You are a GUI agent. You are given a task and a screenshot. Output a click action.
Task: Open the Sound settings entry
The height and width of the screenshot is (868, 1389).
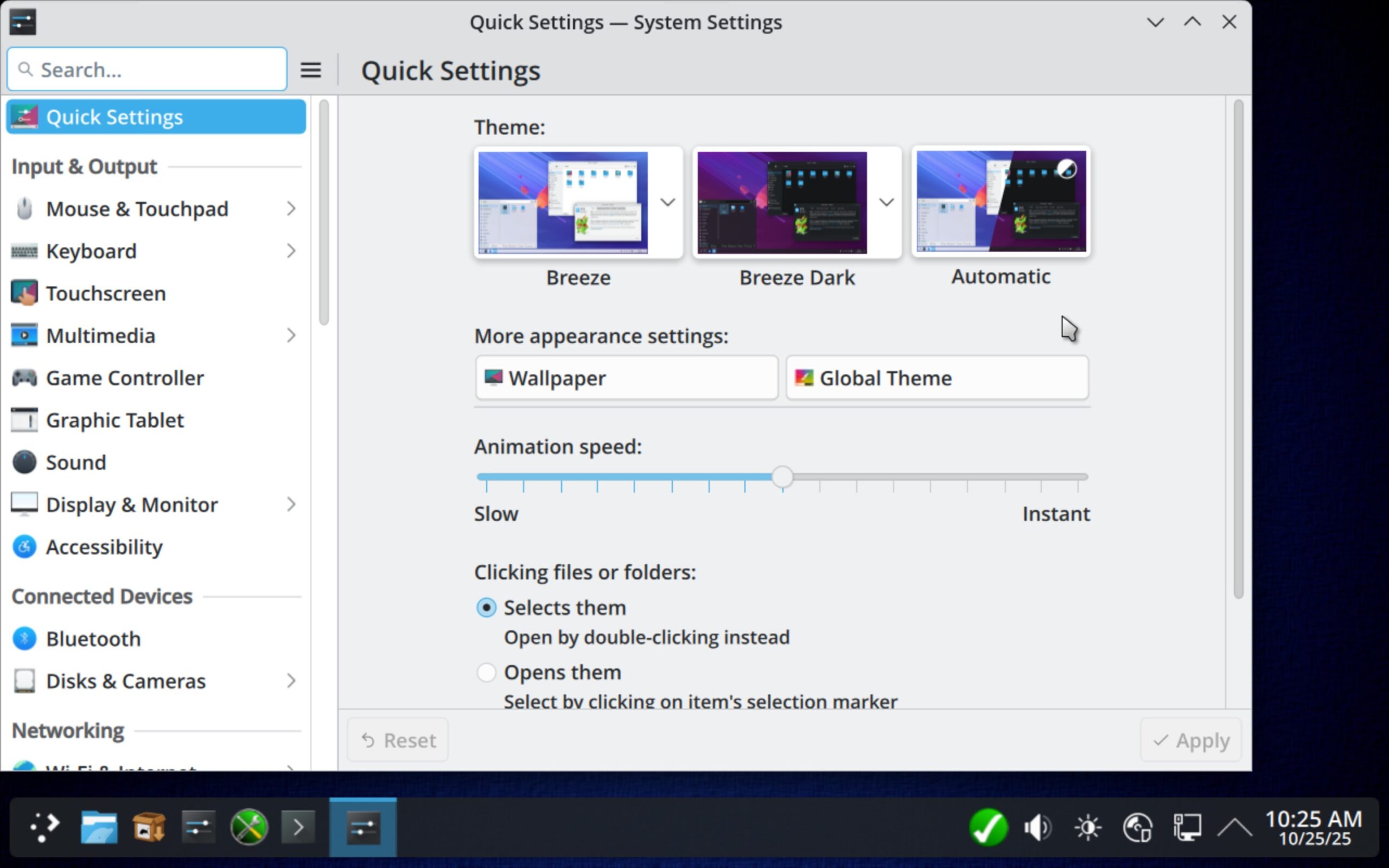click(x=76, y=462)
